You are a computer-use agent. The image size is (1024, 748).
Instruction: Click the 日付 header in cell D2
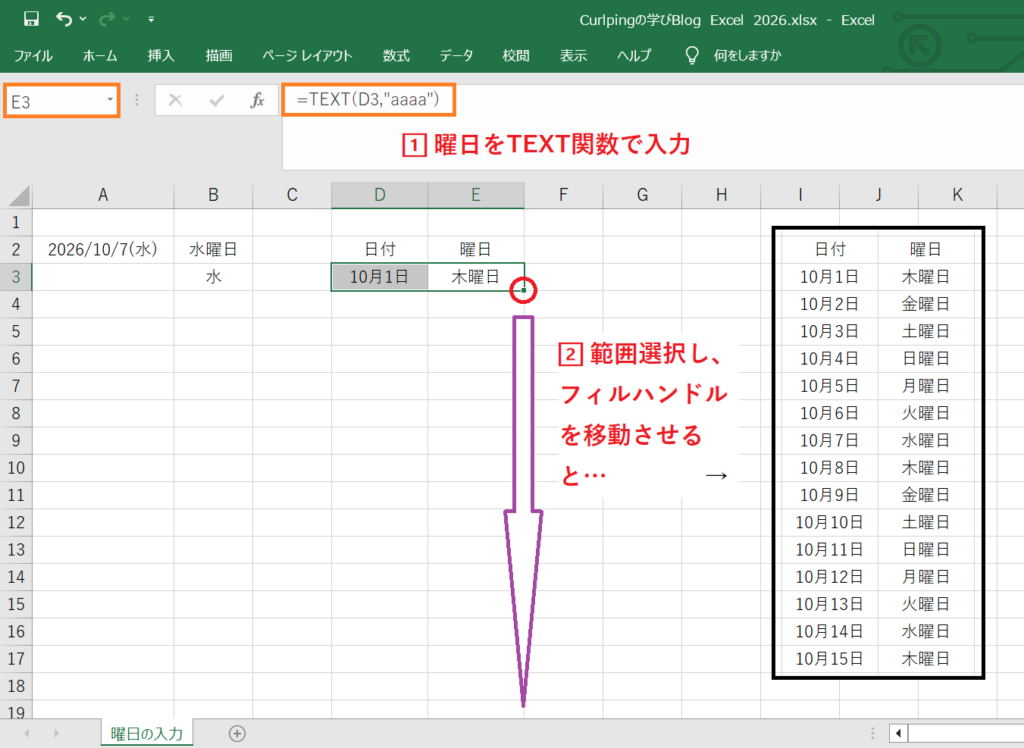(379, 250)
